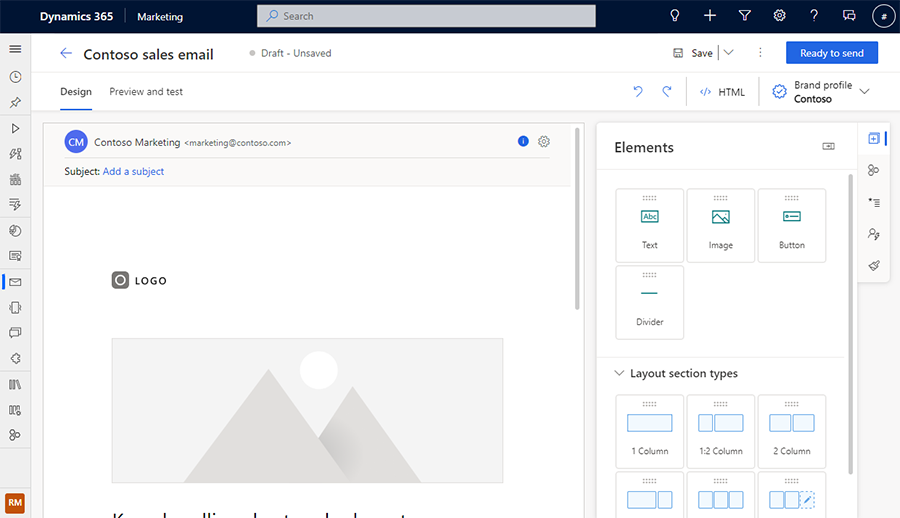This screenshot has width=900, height=518.
Task: Select the 1 Column layout tile
Action: coord(650,431)
